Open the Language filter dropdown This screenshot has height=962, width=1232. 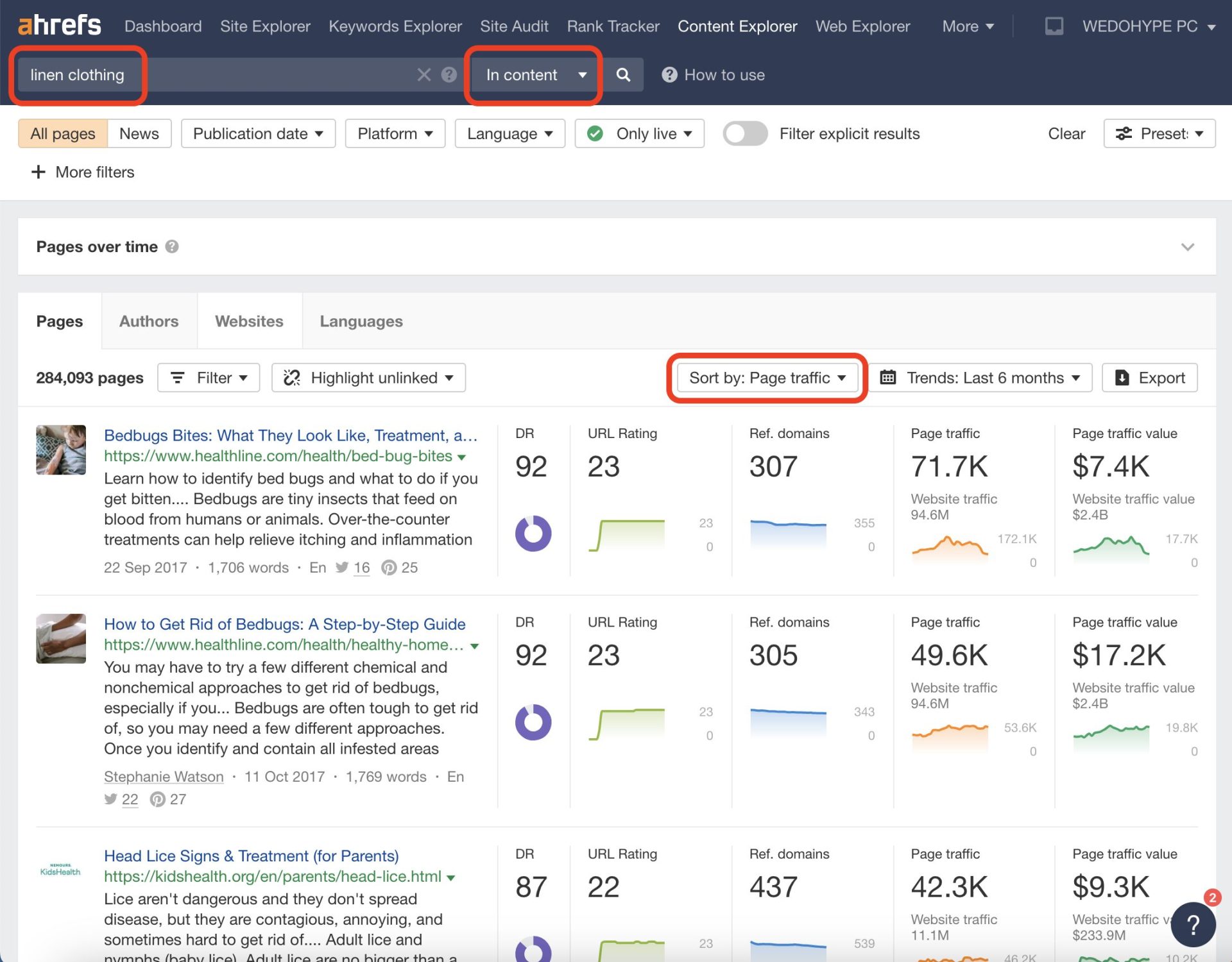click(509, 133)
